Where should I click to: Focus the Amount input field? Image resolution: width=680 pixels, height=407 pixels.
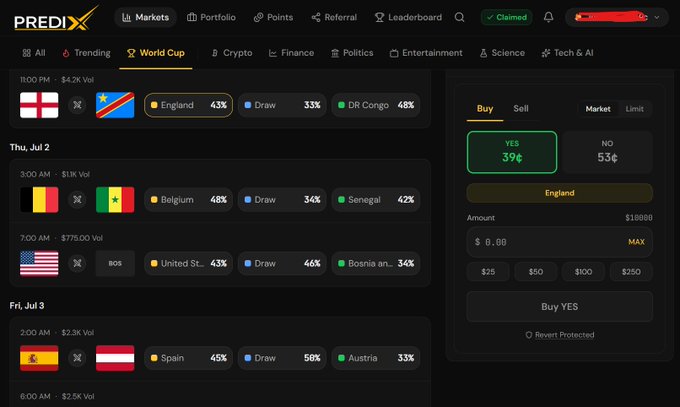click(x=559, y=242)
